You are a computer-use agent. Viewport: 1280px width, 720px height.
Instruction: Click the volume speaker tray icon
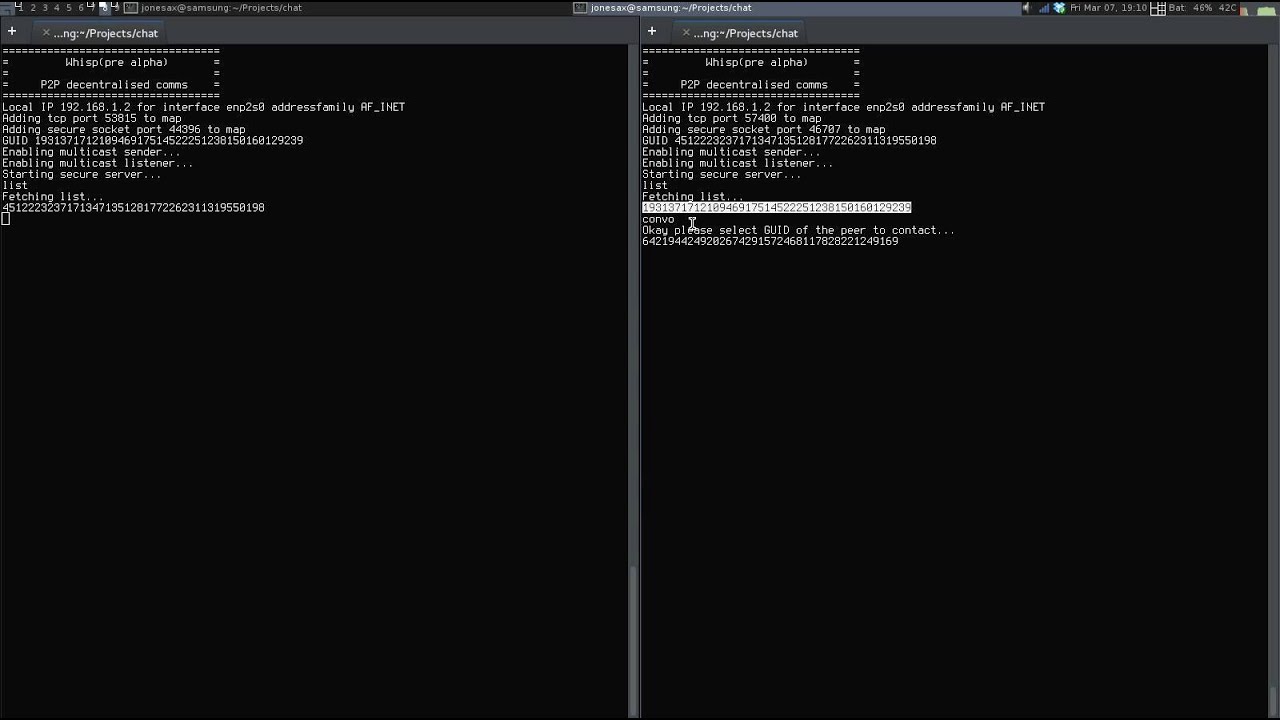point(1027,8)
